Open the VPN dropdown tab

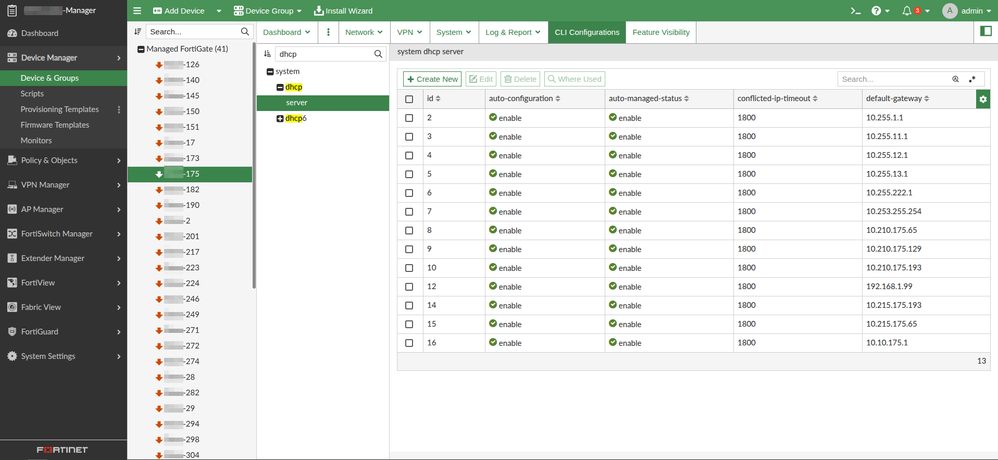pyautogui.click(x=410, y=32)
